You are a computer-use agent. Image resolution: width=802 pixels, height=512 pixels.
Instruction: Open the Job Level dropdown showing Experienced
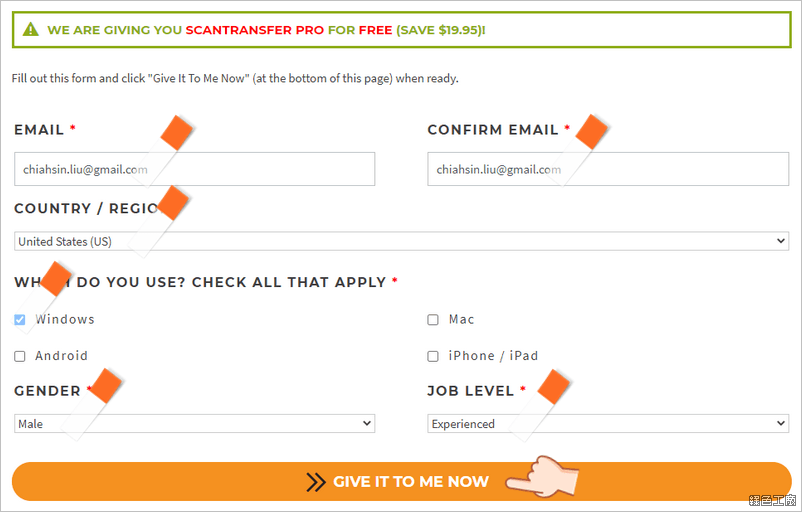coord(608,424)
